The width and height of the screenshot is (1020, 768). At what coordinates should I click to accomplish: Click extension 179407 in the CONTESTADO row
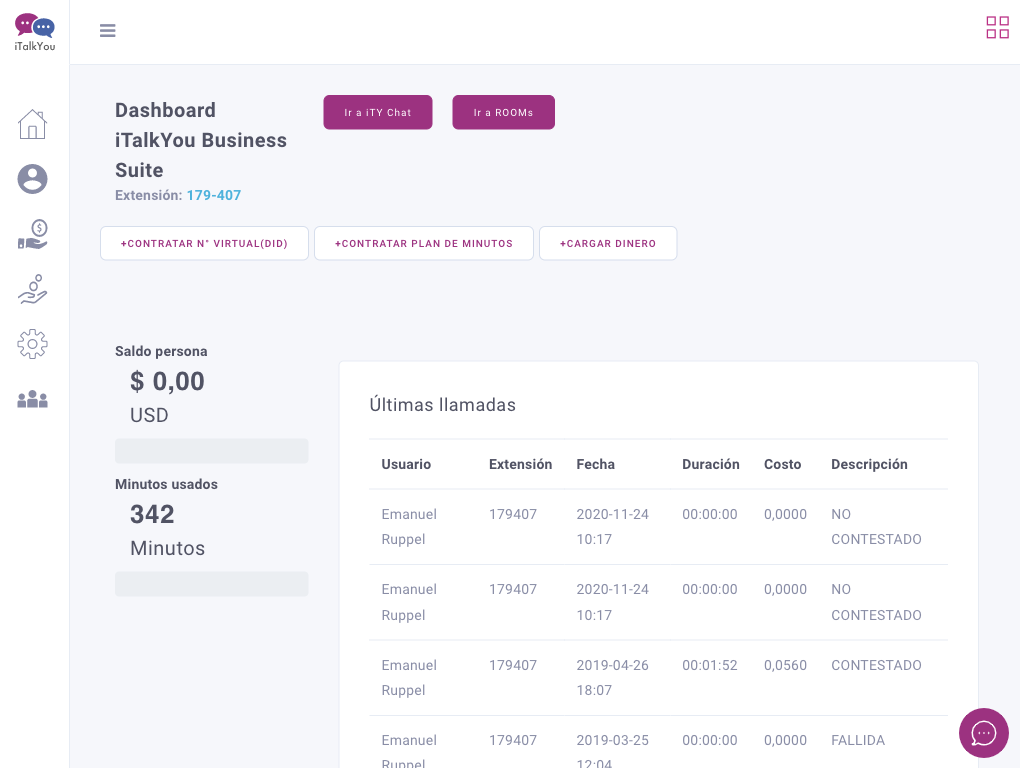[x=513, y=665]
